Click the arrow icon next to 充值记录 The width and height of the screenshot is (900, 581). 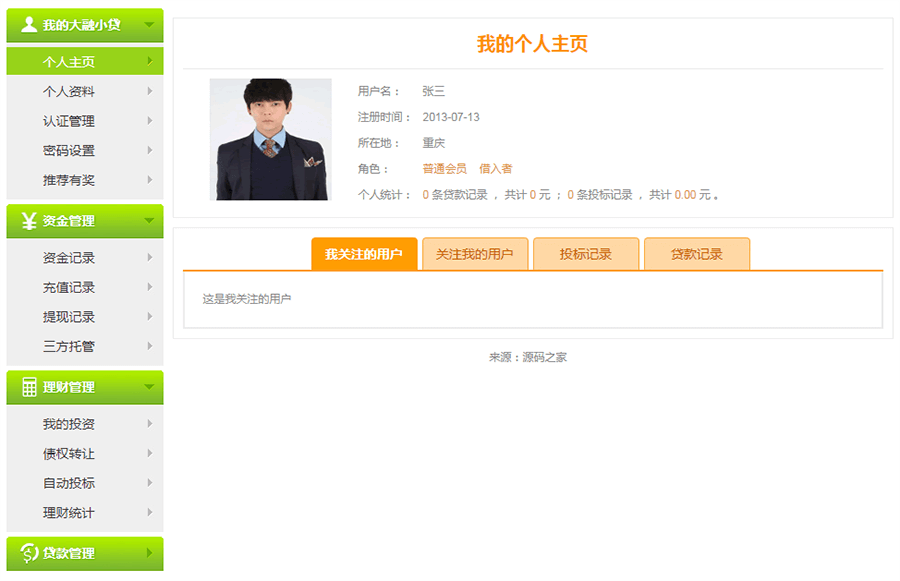pyautogui.click(x=152, y=287)
